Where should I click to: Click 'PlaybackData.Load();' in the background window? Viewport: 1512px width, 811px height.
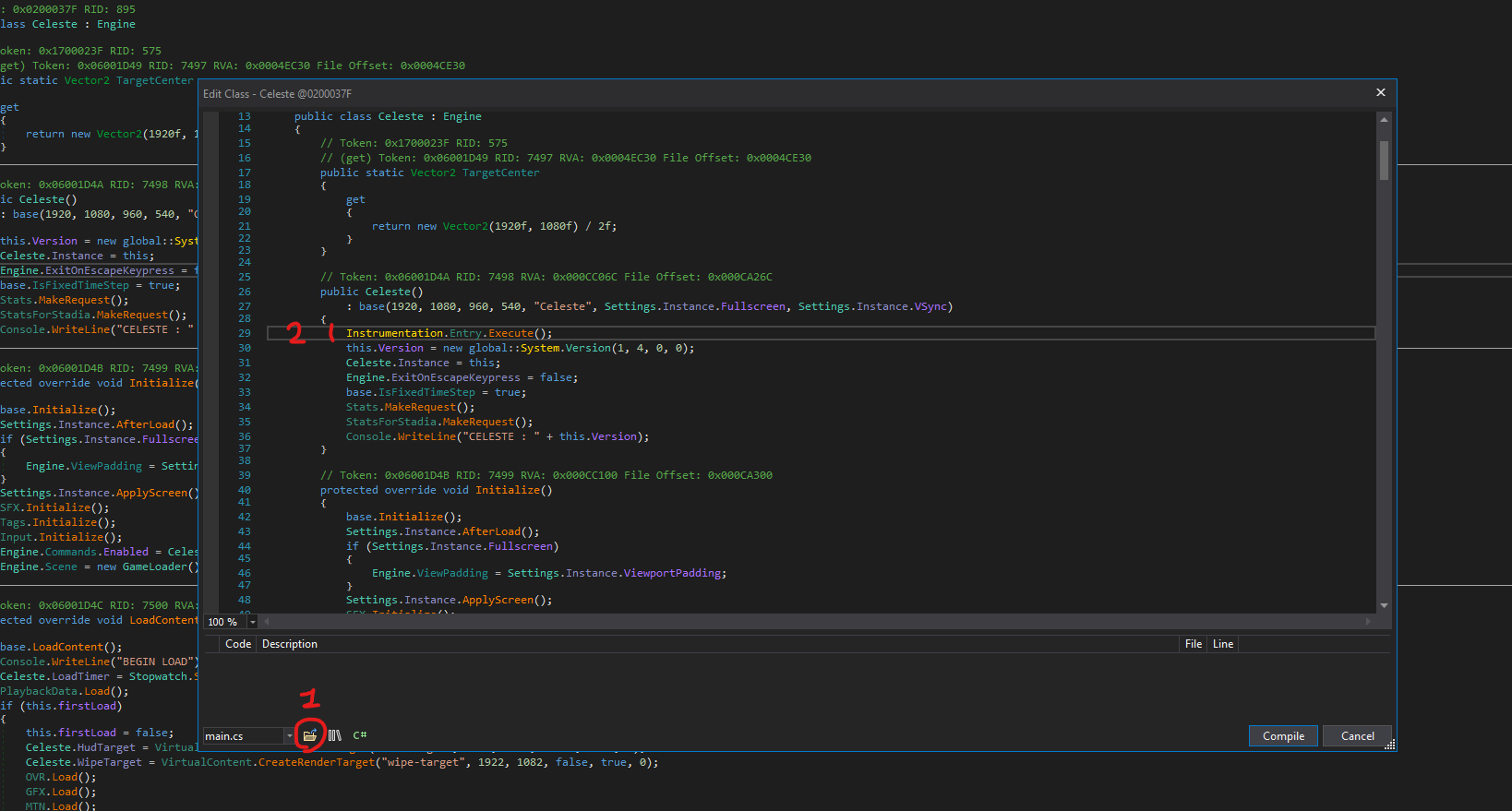[x=65, y=691]
